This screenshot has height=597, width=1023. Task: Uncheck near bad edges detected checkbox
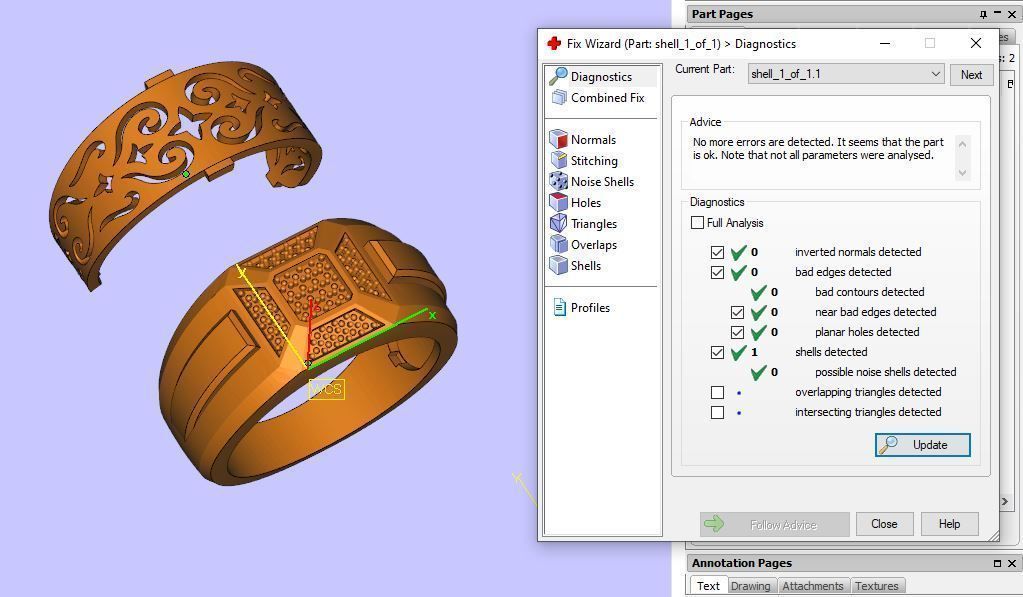pyautogui.click(x=737, y=312)
